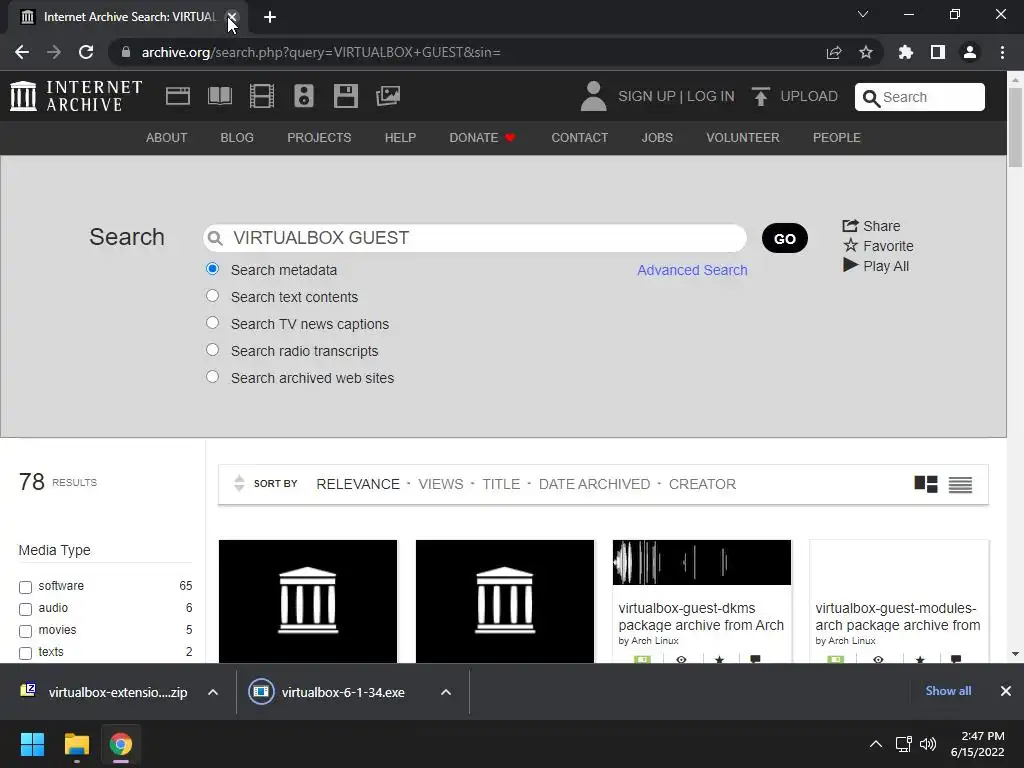The image size is (1024, 768).
Task: Show hidden system tray icons
Action: click(x=876, y=744)
